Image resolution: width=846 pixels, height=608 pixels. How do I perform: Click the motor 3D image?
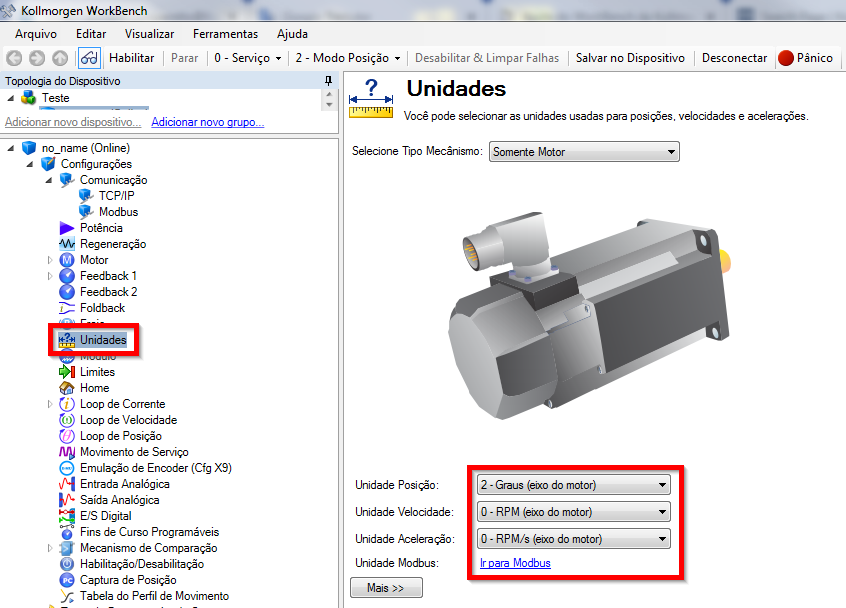pos(590,315)
